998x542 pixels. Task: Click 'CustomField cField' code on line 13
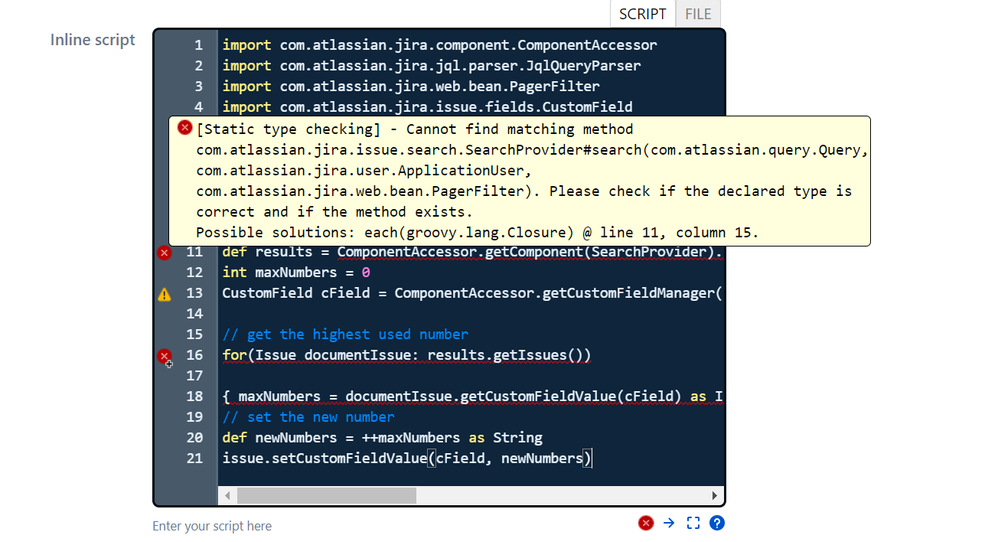pyautogui.click(x=472, y=293)
